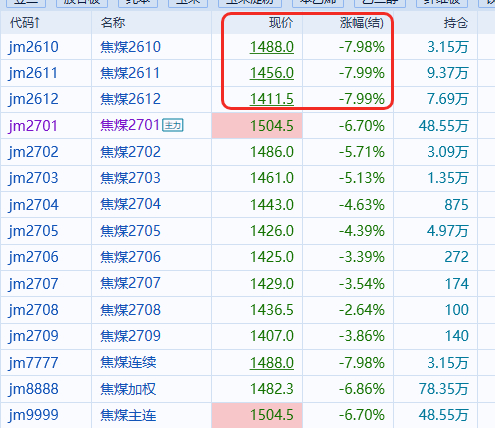Select contract code jm9999
This screenshot has height=428, width=495.
pyautogui.click(x=33, y=415)
